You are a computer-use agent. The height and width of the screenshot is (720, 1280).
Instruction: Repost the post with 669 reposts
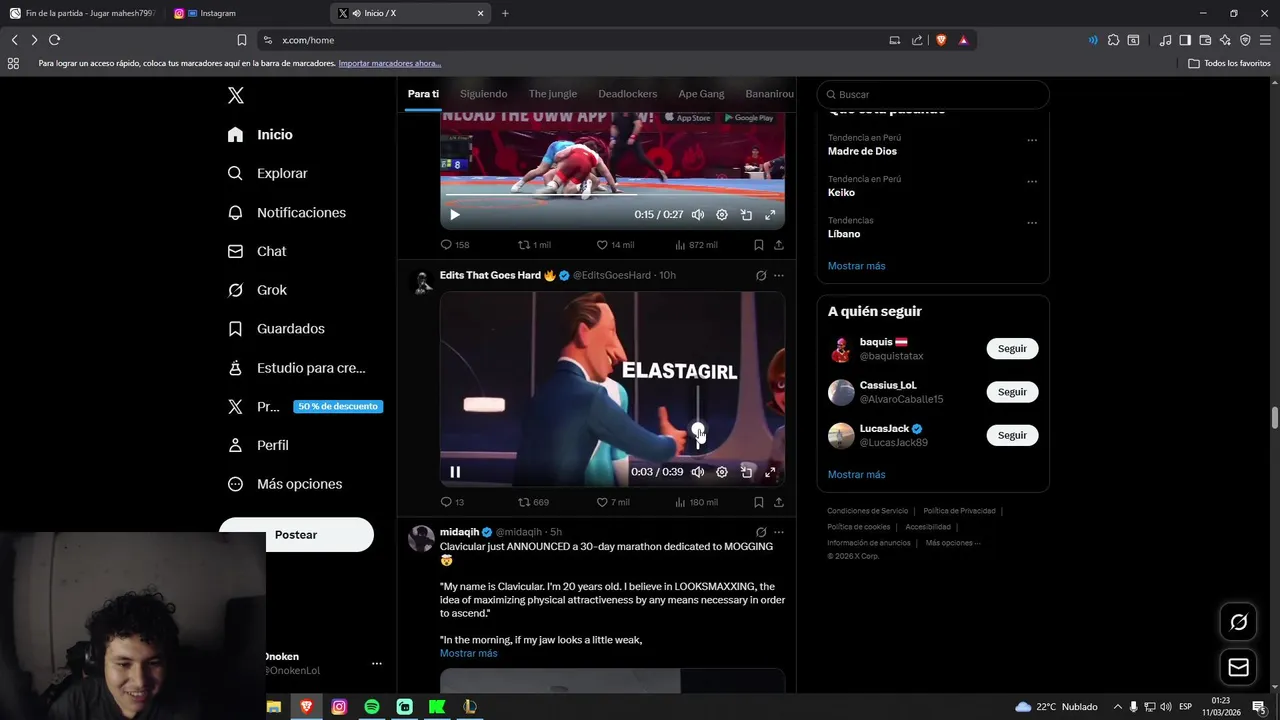(533, 502)
